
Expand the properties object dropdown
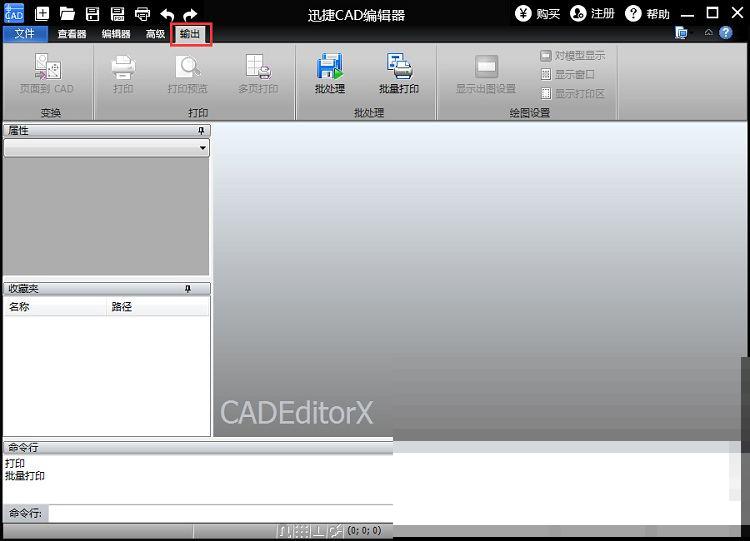pyautogui.click(x=203, y=148)
